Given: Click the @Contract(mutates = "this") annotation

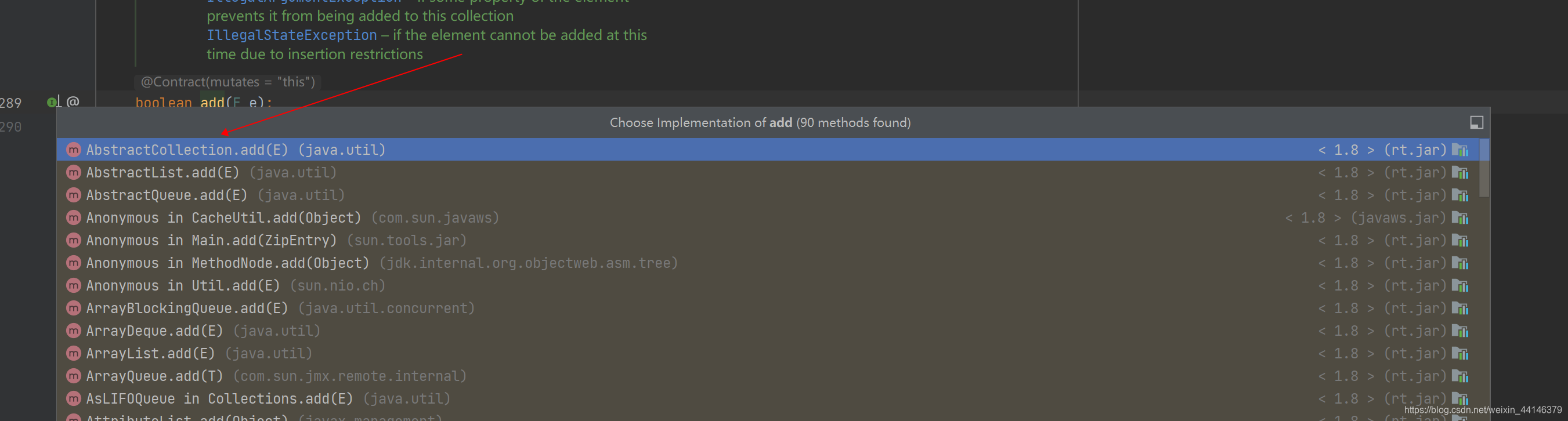Looking at the screenshot, I should (x=227, y=82).
